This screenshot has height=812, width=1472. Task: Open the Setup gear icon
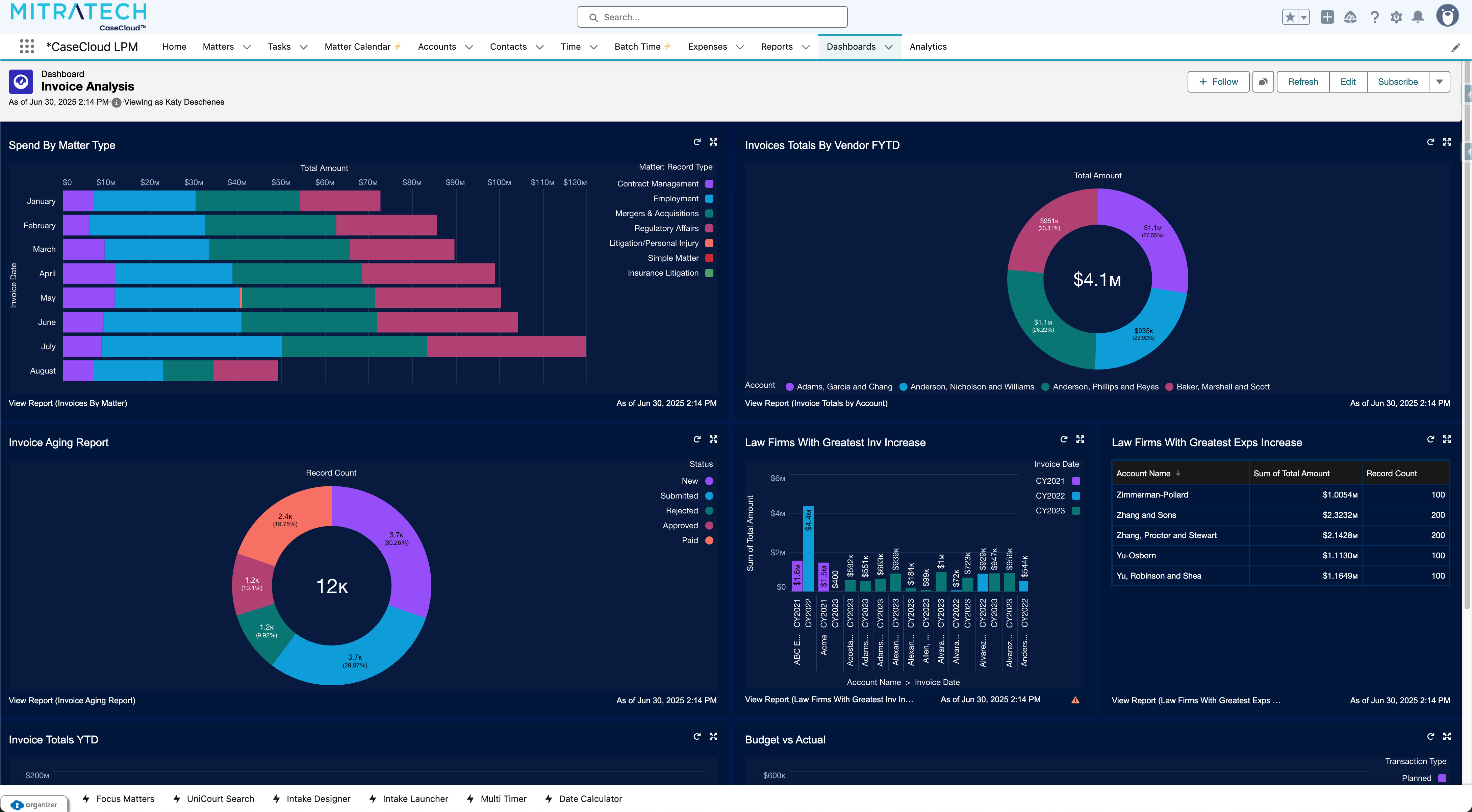pos(1396,17)
